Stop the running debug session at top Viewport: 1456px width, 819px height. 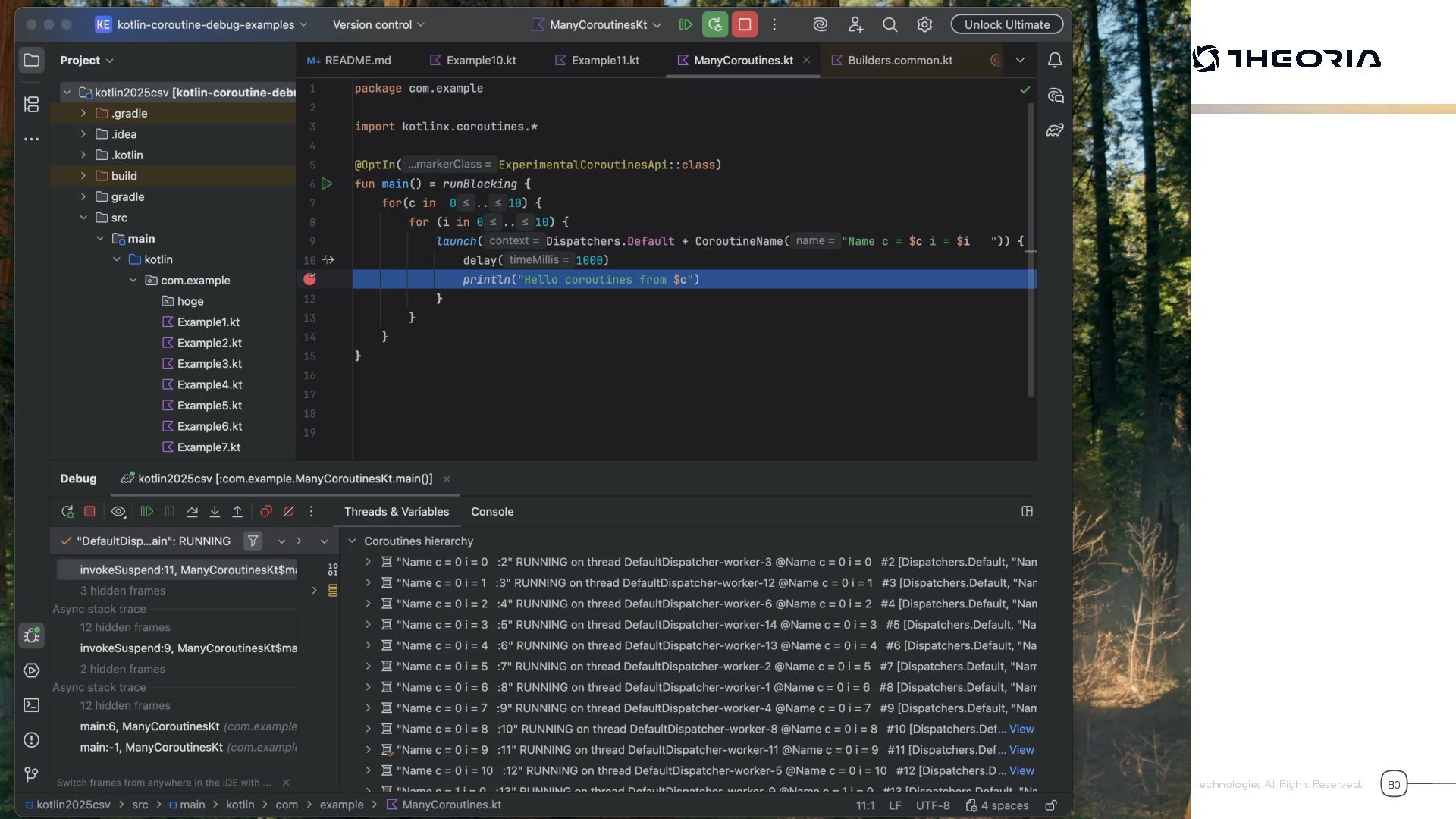(x=745, y=24)
